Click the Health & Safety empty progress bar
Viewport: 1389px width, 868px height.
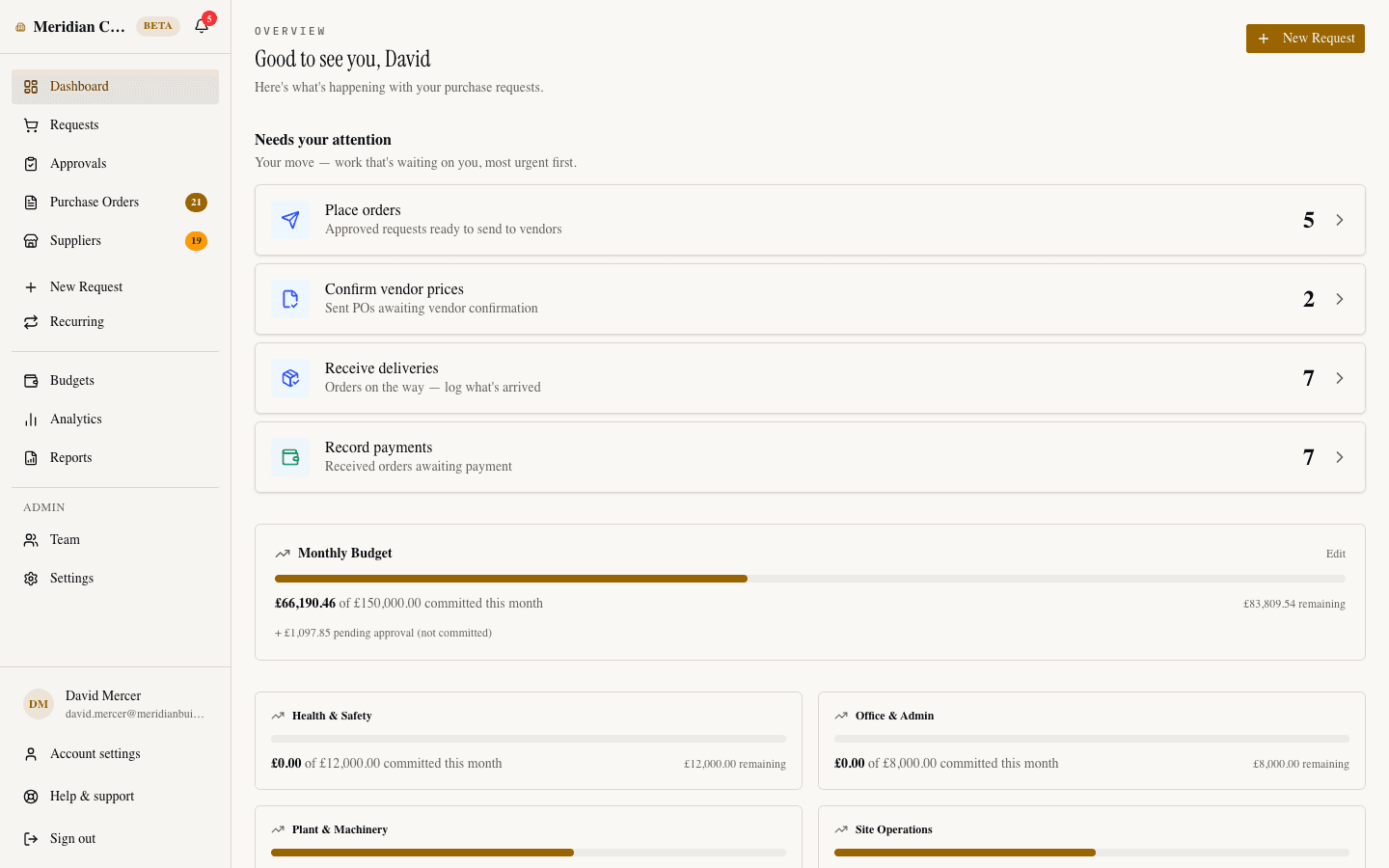pyautogui.click(x=529, y=739)
